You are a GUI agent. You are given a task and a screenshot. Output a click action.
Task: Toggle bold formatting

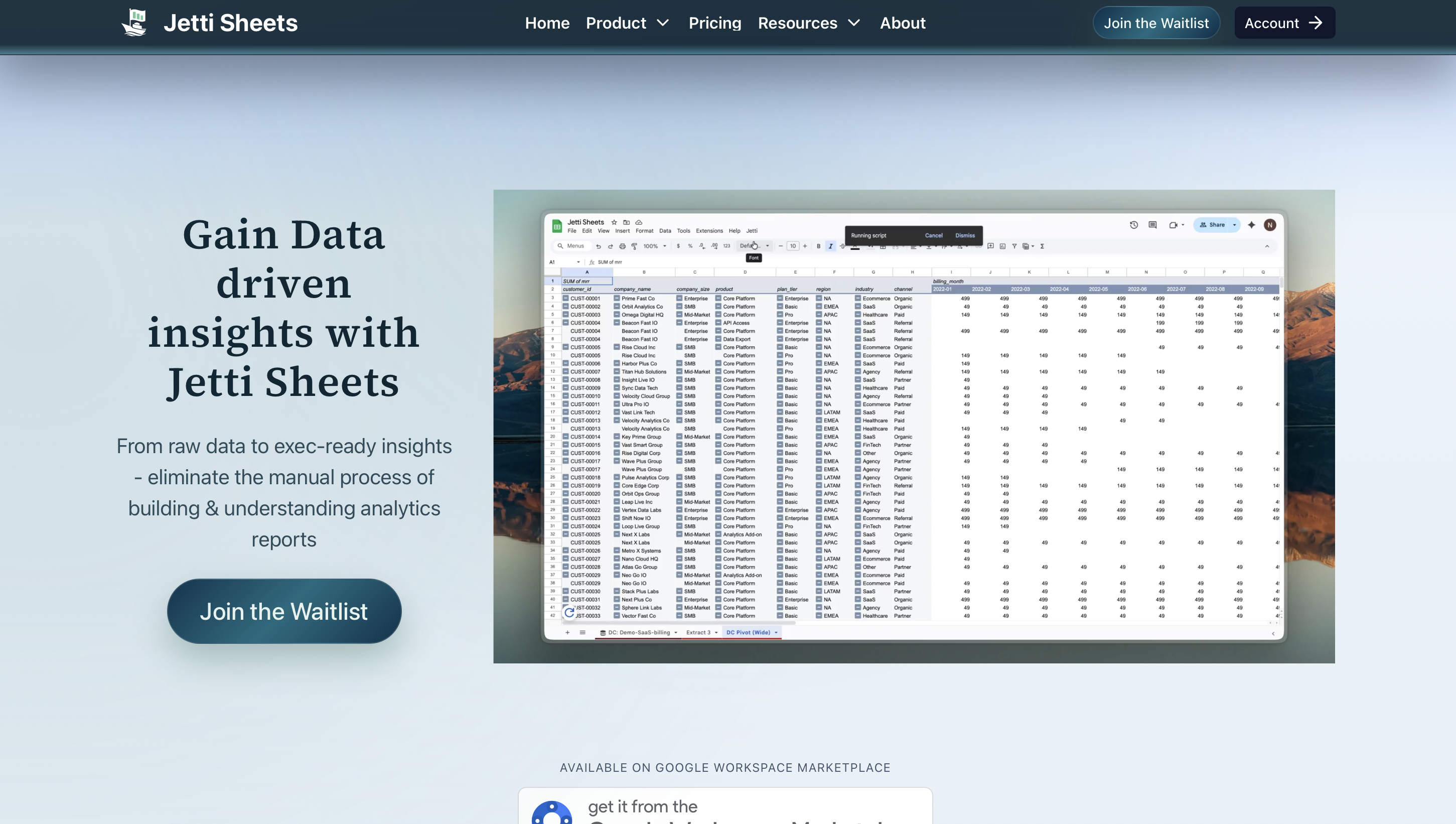pyautogui.click(x=818, y=246)
